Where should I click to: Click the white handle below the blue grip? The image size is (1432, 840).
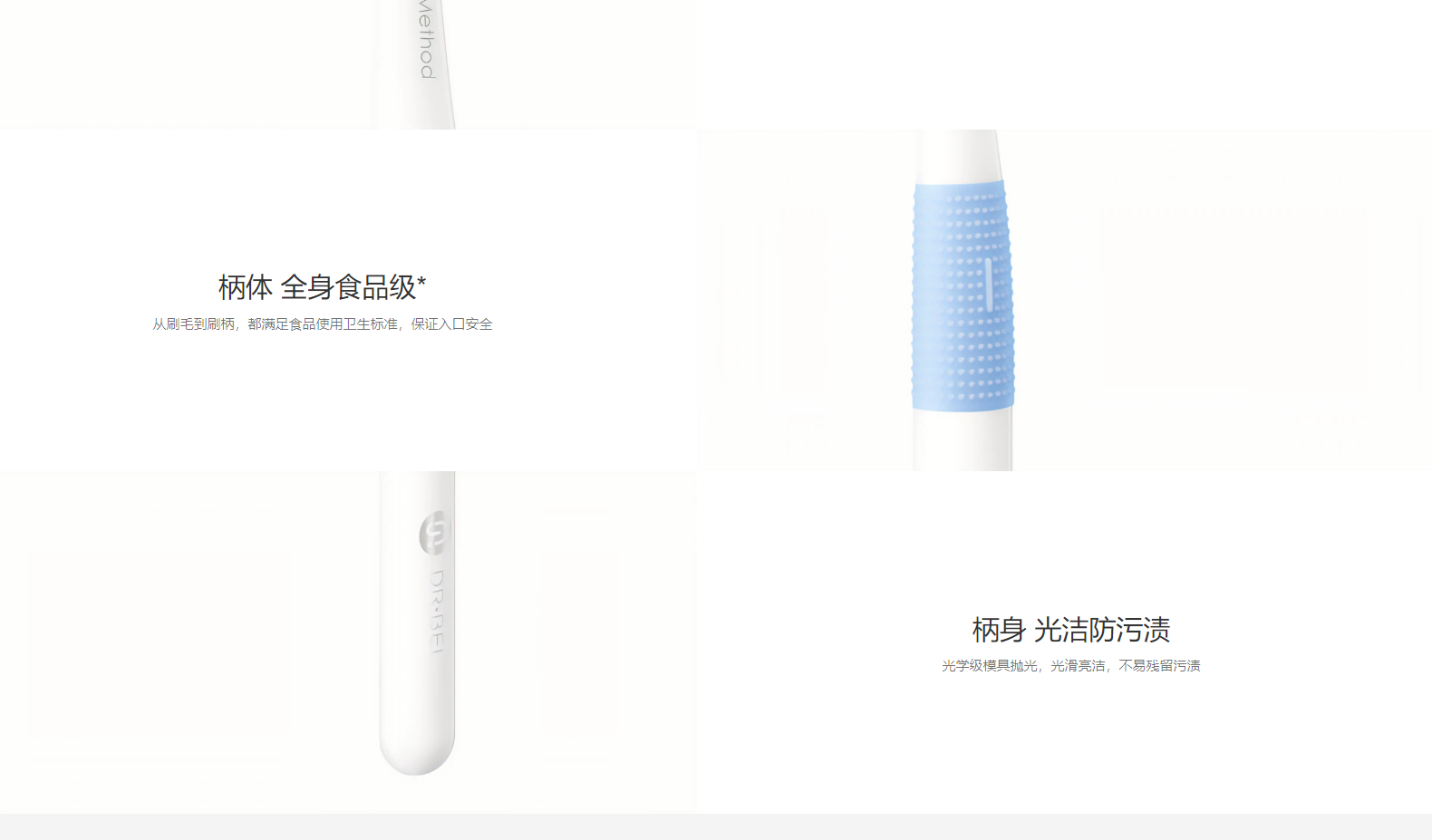963,441
